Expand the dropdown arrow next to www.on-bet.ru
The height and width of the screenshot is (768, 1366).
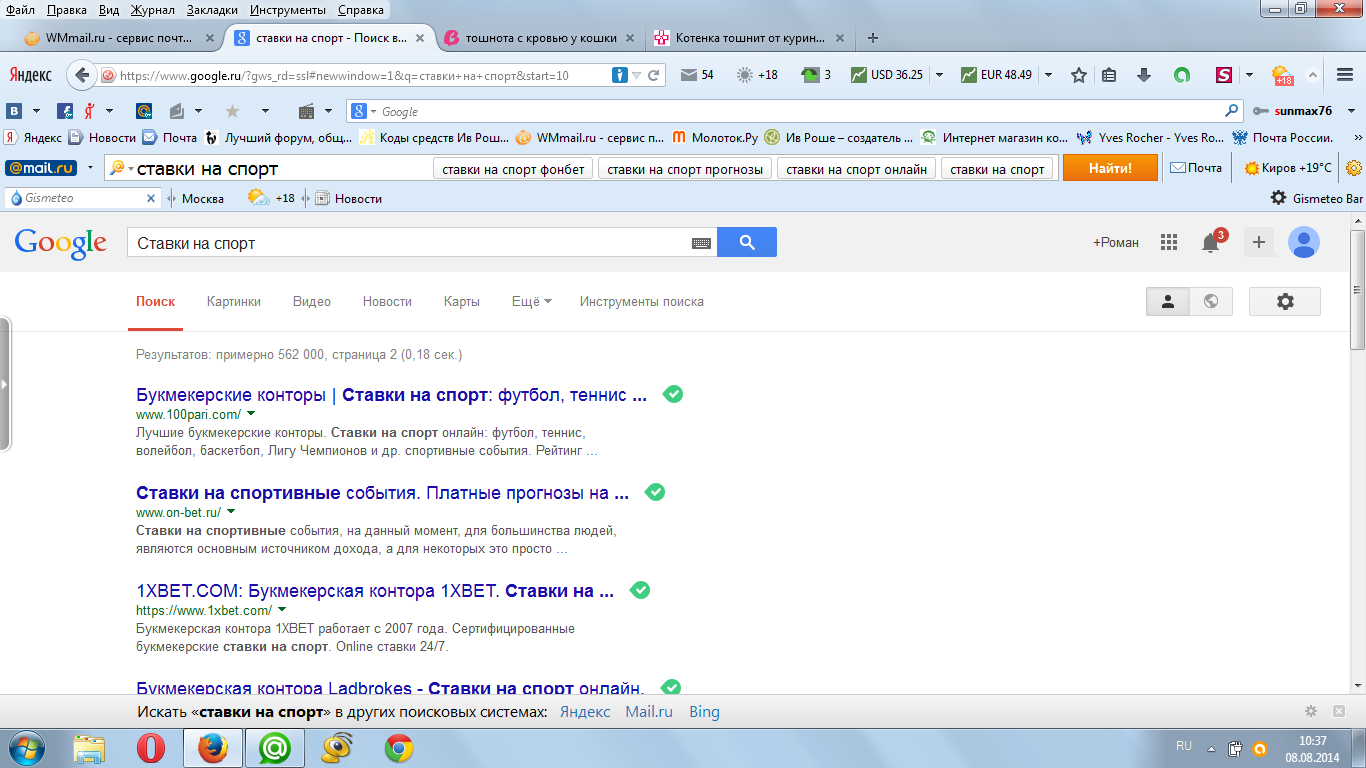(232, 511)
